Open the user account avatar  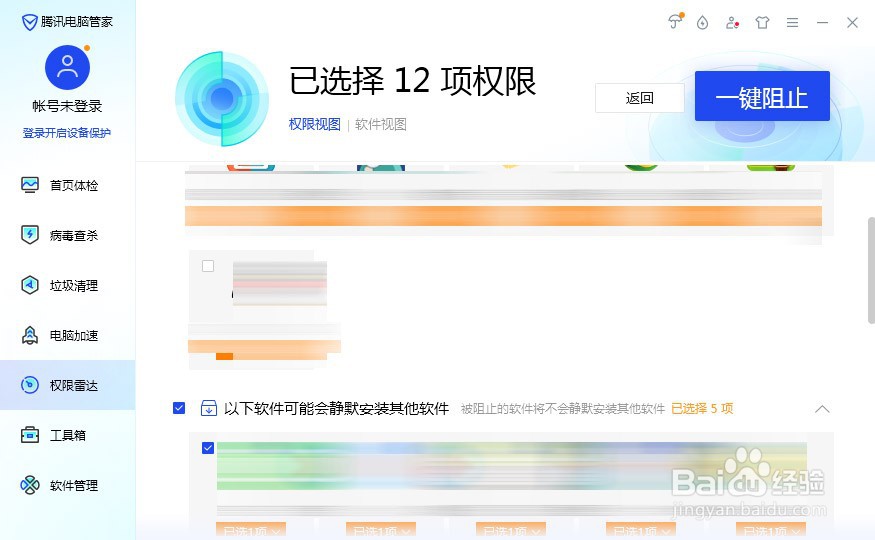[68, 68]
